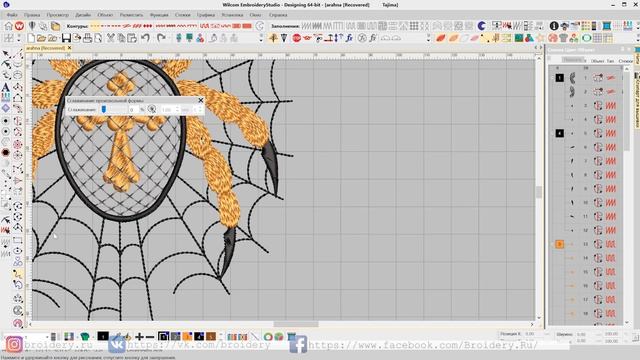Click the Copy icon
Screen dimensions: 640x360
[x=121, y=38]
